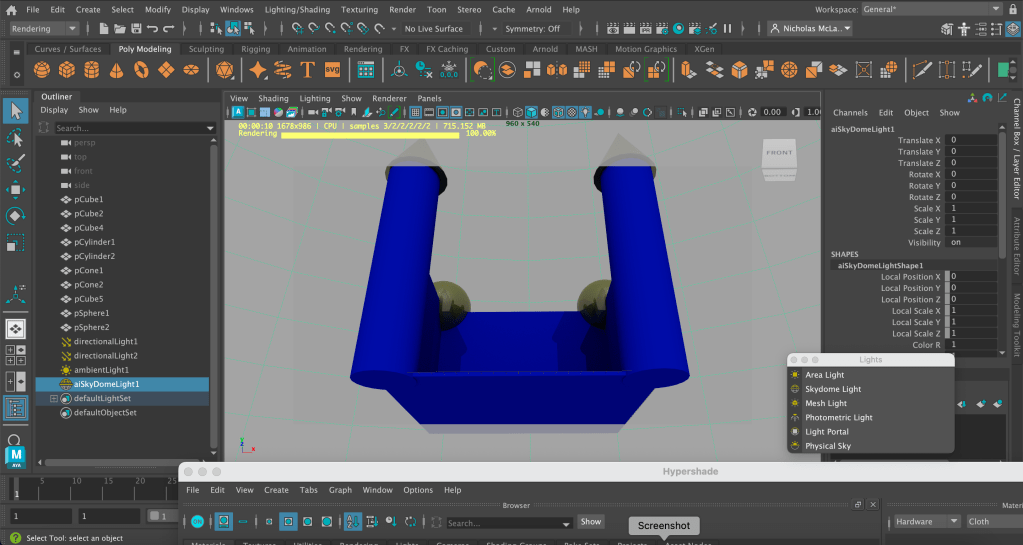This screenshot has height=545, width=1023.
Task: Activate the Select tool arrow in toolbox
Action: coord(15,110)
